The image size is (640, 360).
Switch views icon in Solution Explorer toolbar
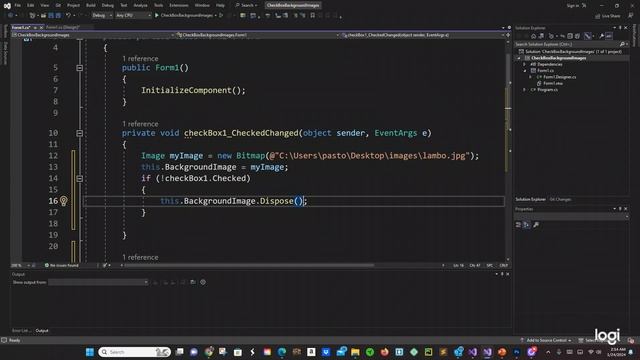[x=541, y=36]
